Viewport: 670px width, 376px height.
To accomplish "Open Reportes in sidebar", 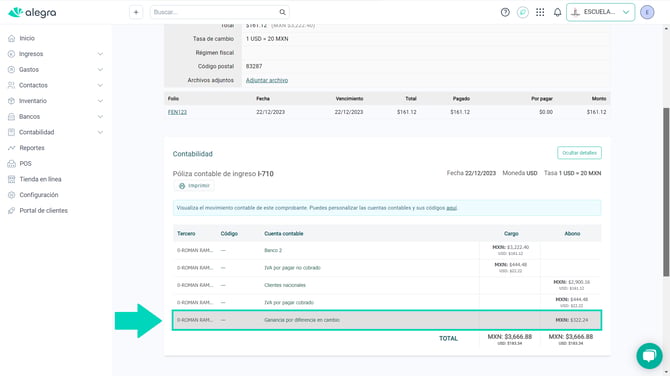I will click(x=32, y=148).
